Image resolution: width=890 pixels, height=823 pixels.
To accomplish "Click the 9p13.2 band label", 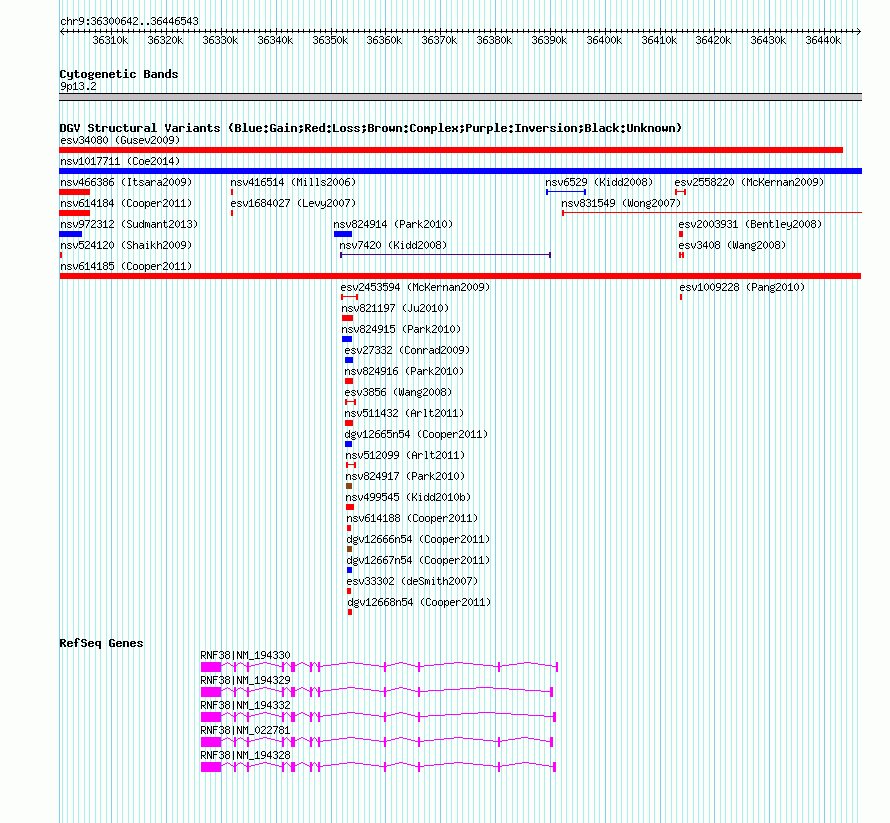I will [78, 86].
